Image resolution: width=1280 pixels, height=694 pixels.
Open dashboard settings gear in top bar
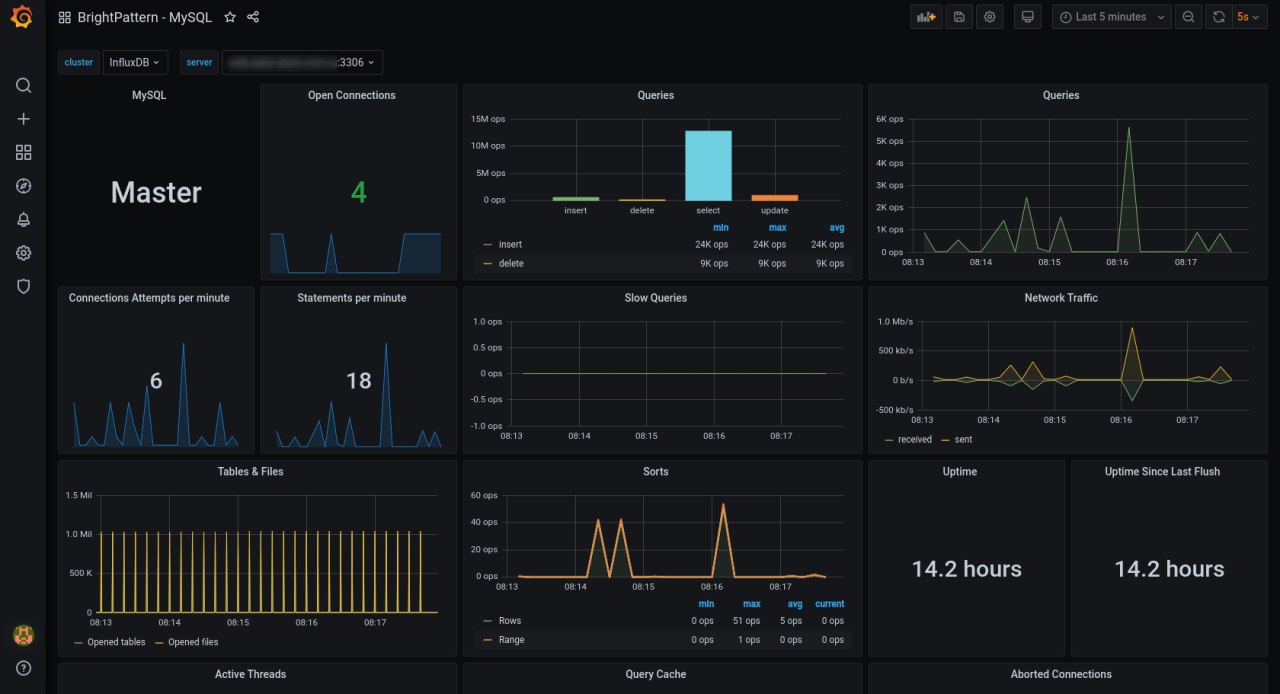point(990,17)
